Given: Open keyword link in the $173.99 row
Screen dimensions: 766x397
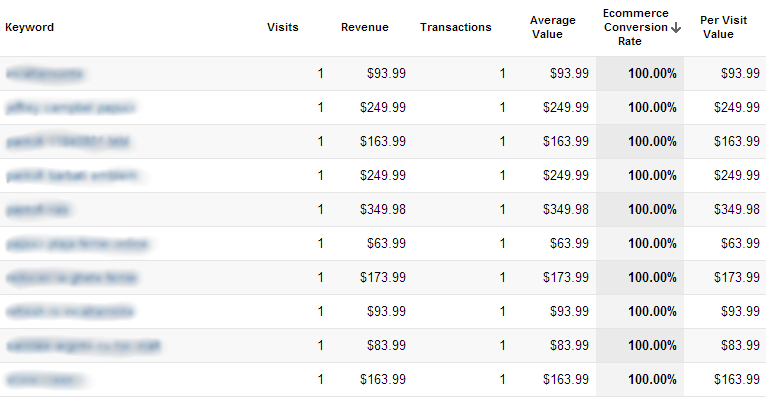Looking at the screenshot, I should [72, 277].
